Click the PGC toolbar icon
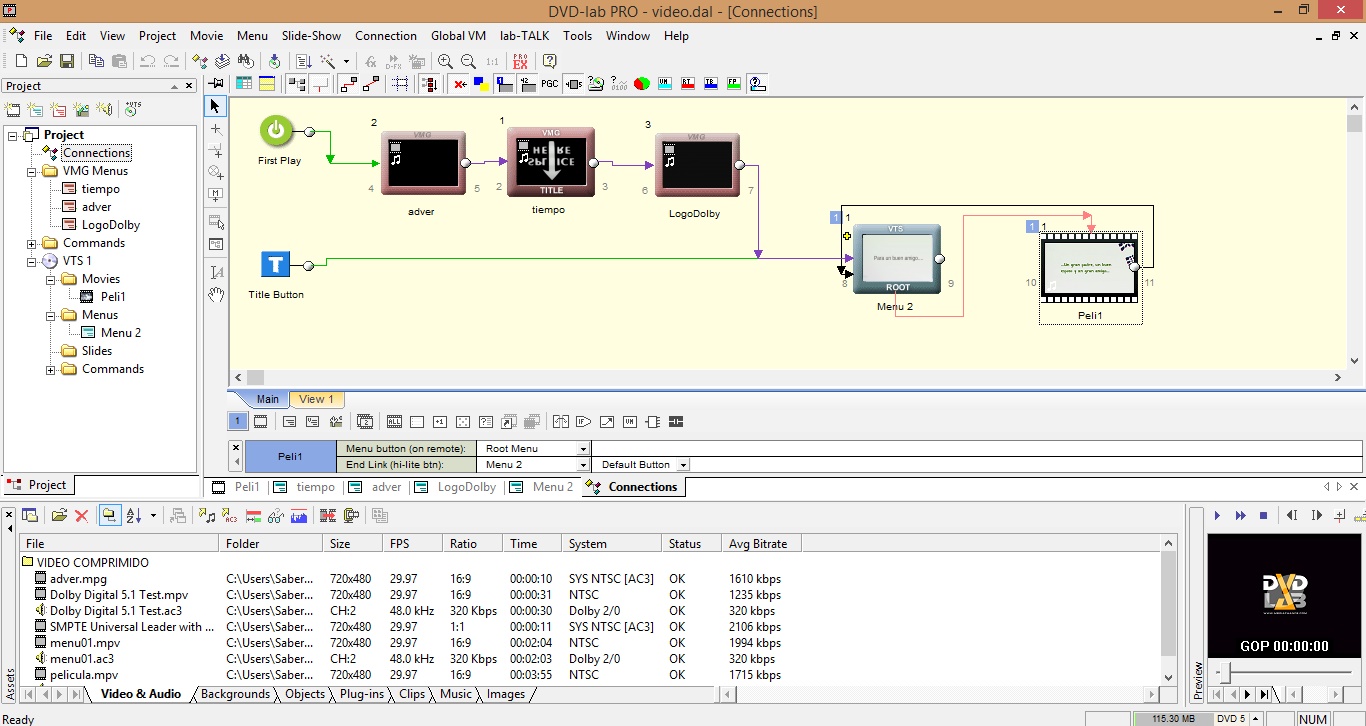Viewport: 1366px width, 726px height. pyautogui.click(x=549, y=84)
